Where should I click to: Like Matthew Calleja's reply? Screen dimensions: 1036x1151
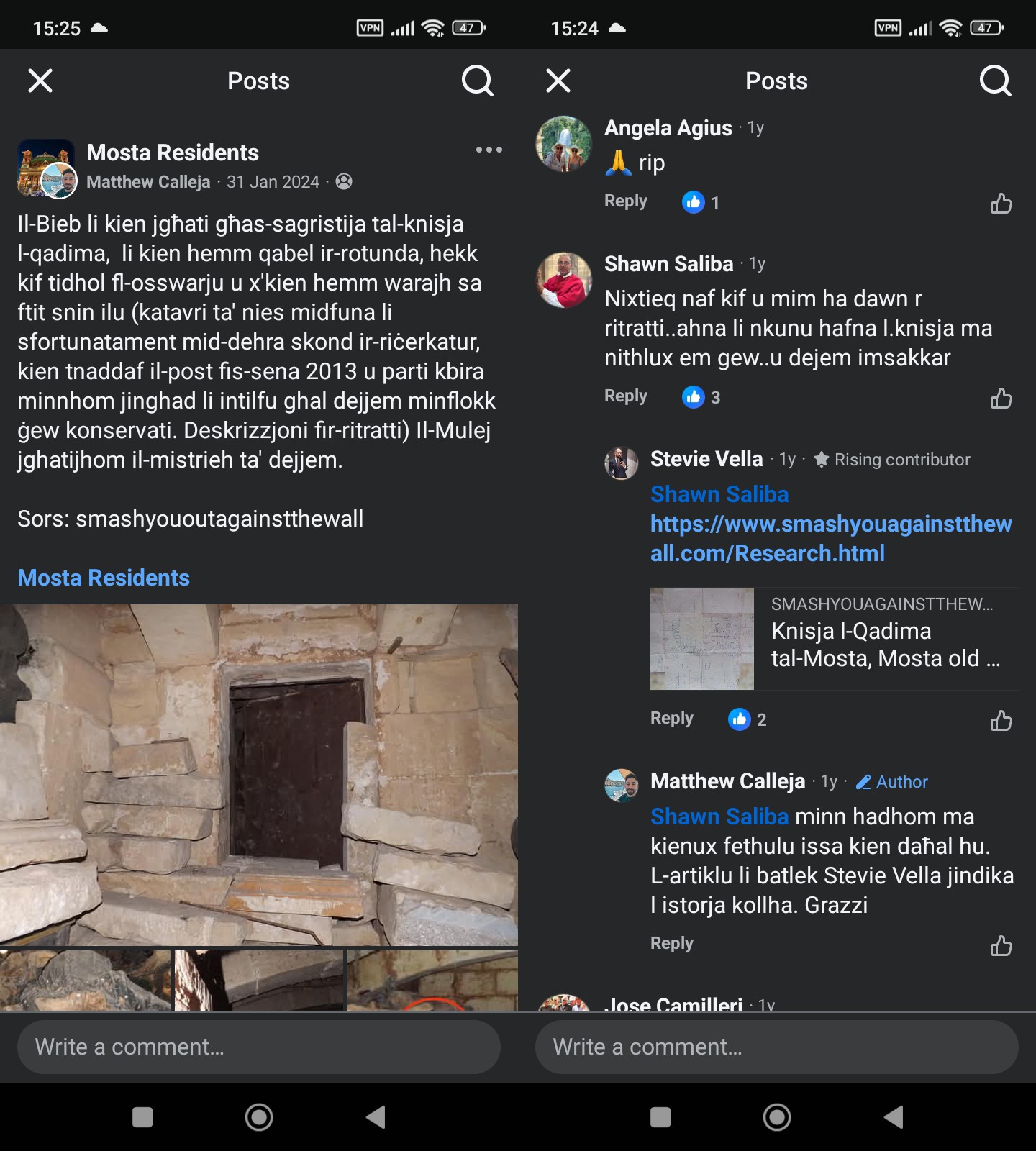pos(1001,945)
